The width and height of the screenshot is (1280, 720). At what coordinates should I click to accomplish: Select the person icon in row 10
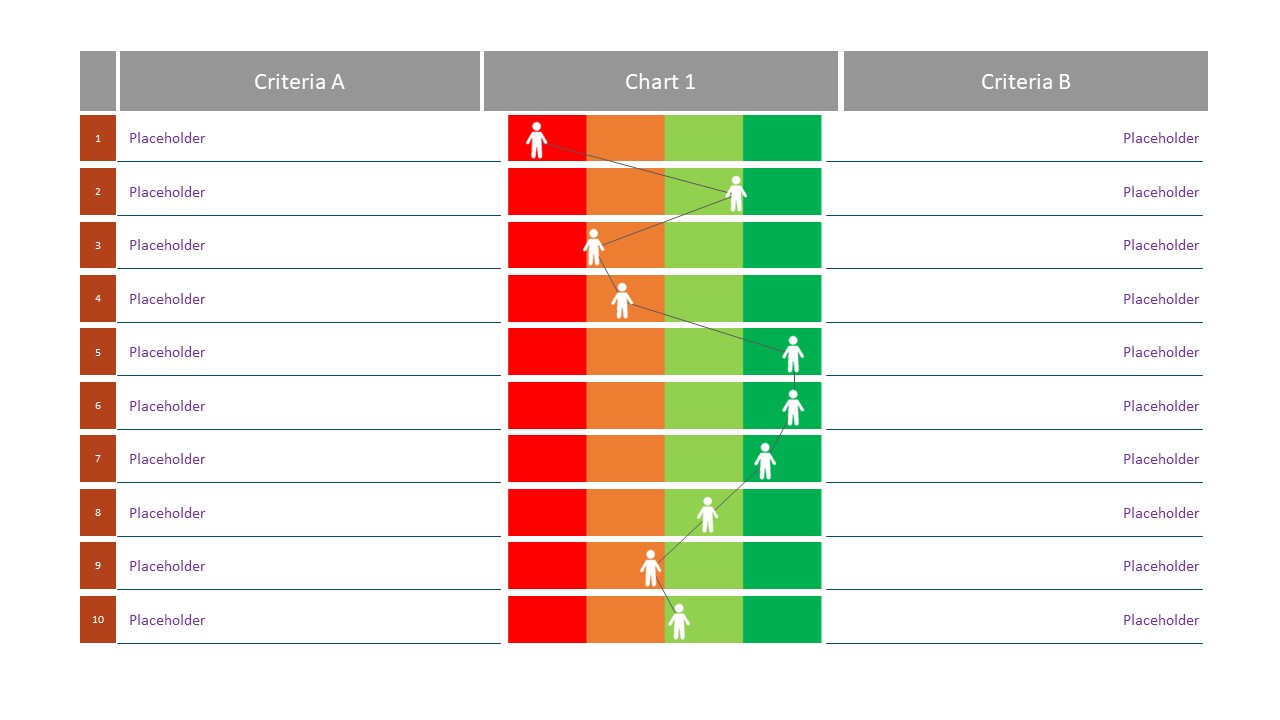tap(679, 621)
